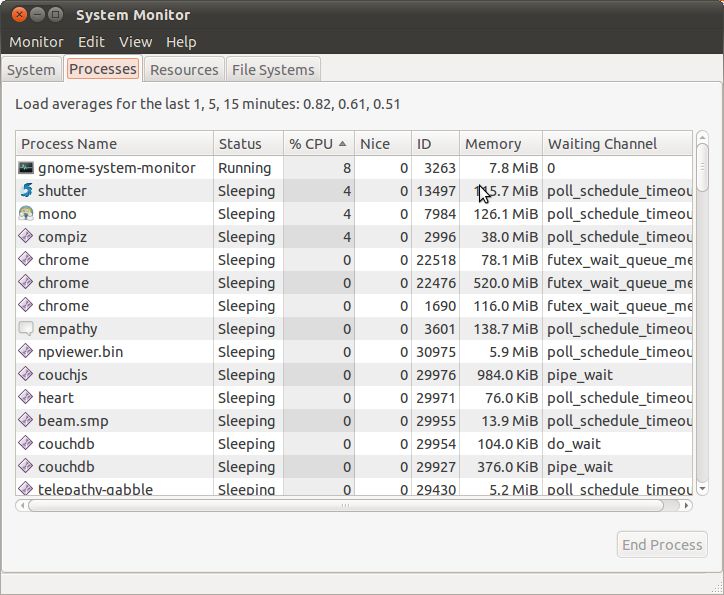The width and height of the screenshot is (724, 595).
Task: Sort by Process Name column header
Action: [115, 144]
